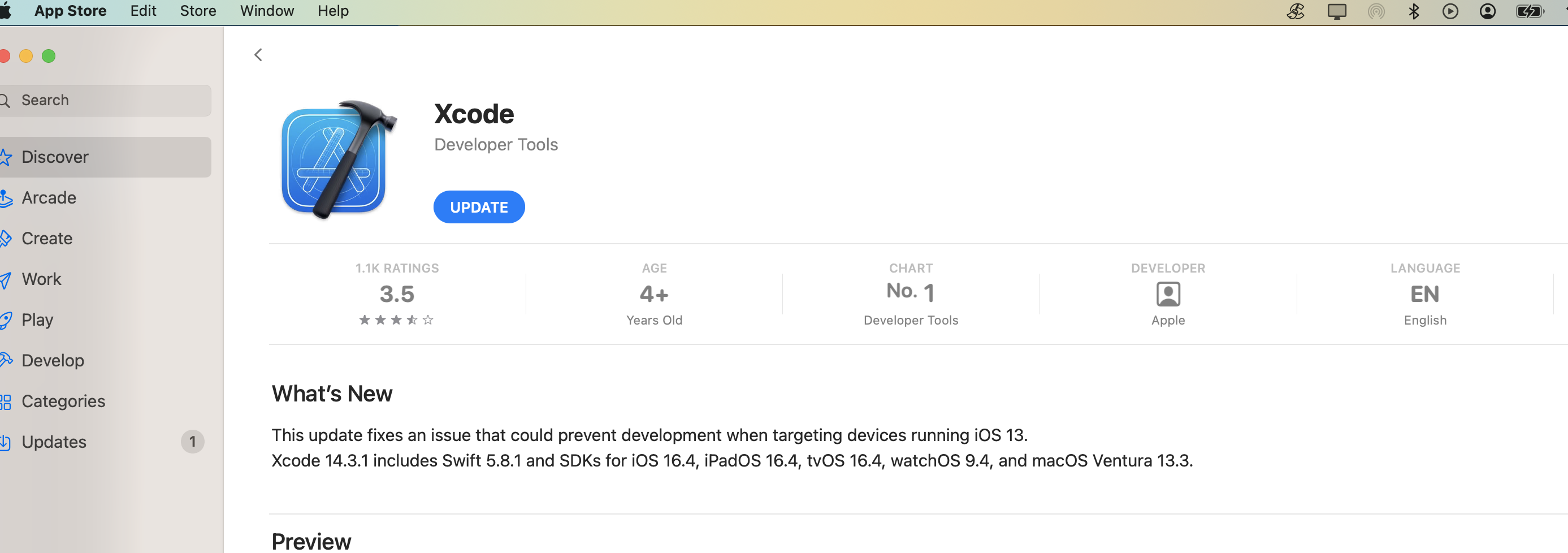Click the blue UPDATE button
This screenshot has width=1568, height=553.
[x=478, y=207]
